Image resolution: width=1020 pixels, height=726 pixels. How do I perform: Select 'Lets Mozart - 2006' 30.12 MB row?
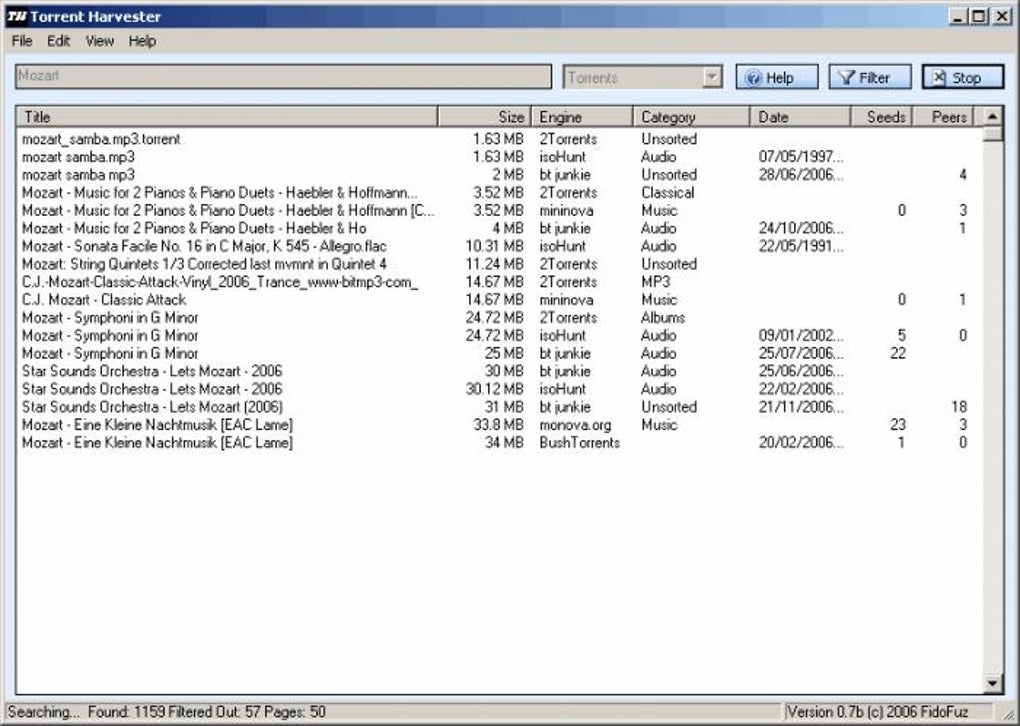pyautogui.click(x=499, y=389)
